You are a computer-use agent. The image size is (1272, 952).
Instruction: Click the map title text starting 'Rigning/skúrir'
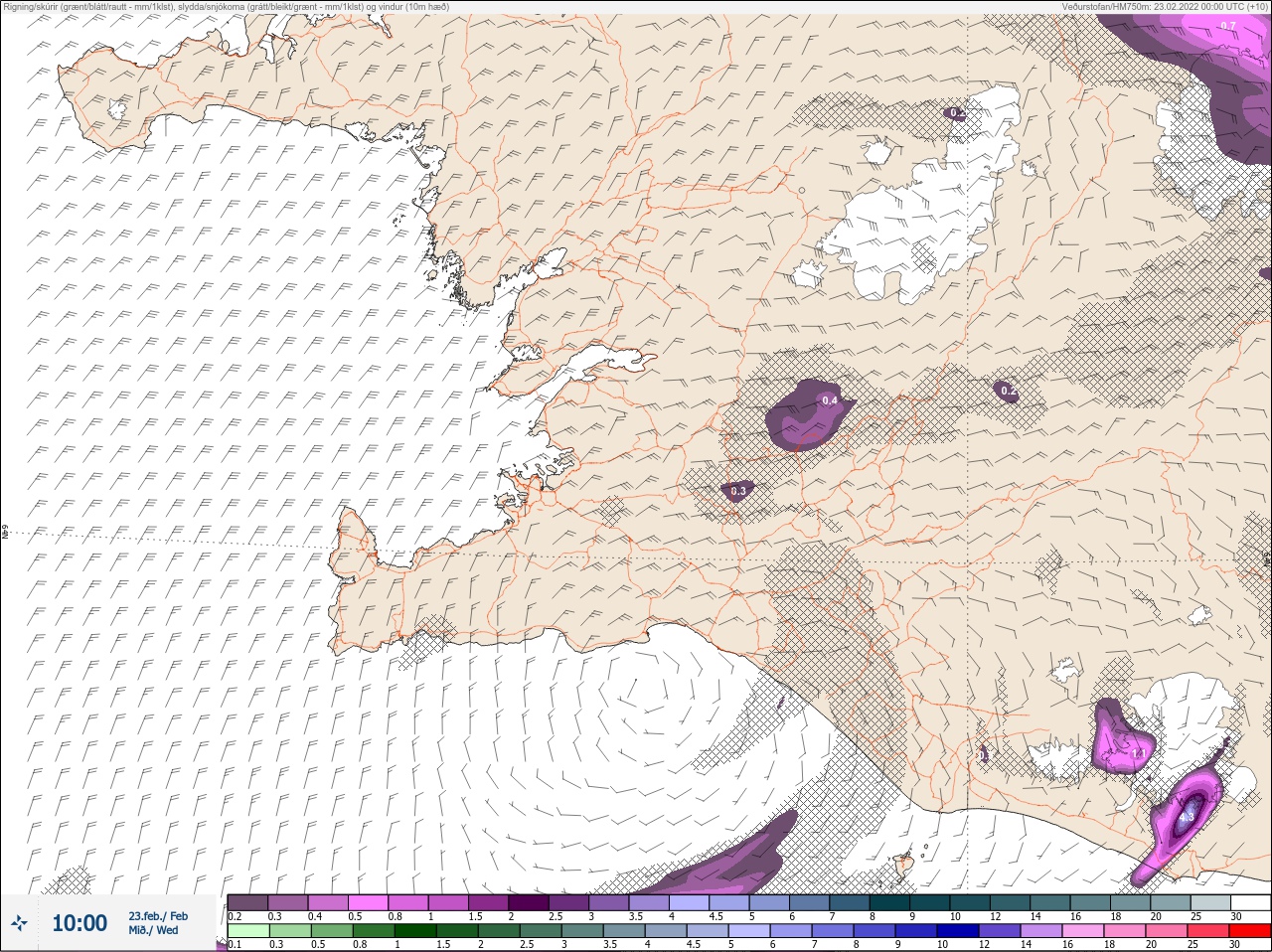(x=226, y=7)
